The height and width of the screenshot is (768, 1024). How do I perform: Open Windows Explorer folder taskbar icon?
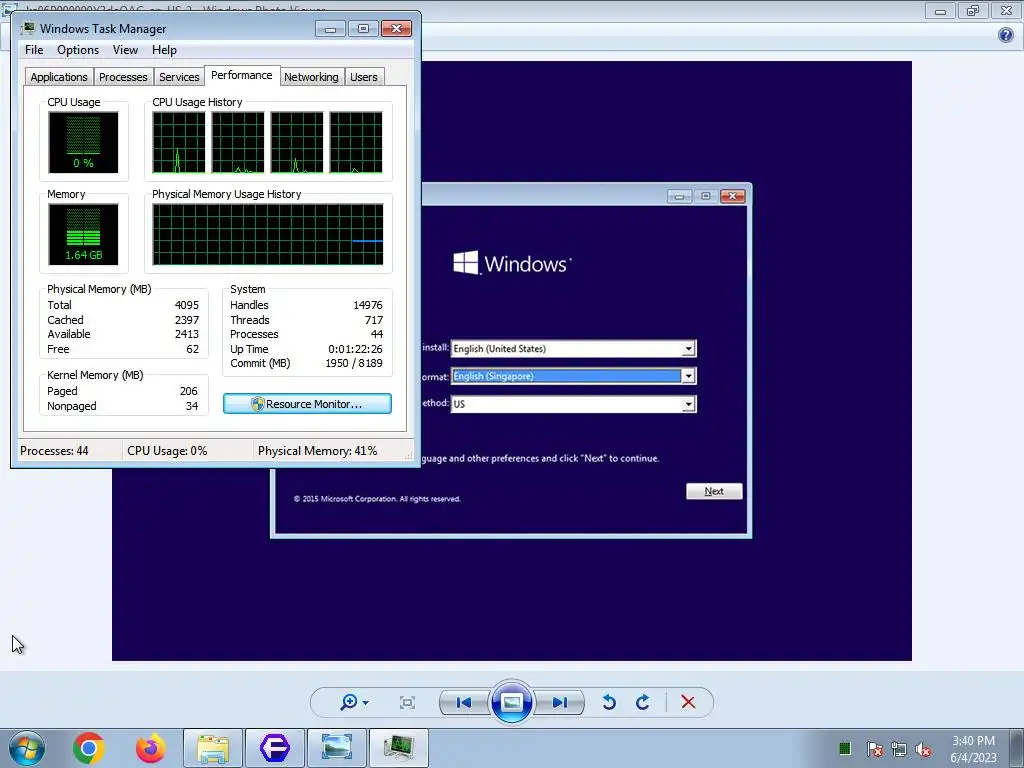(x=213, y=748)
